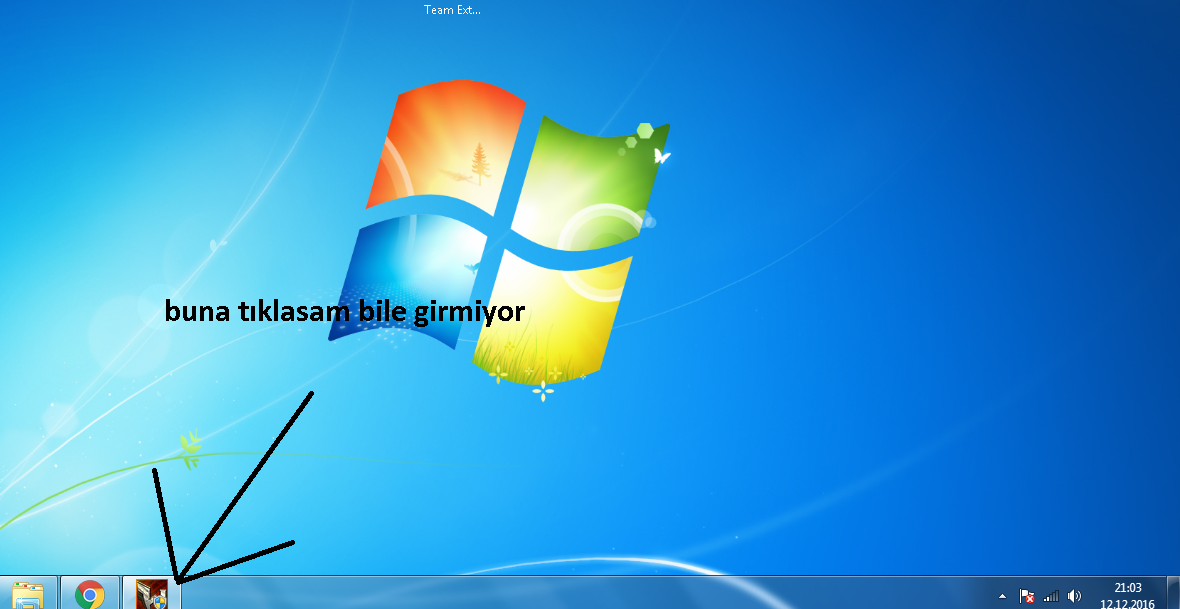Click the Show desktop strip at the taskbar end
This screenshot has height=609, width=1180.
tap(1173, 593)
